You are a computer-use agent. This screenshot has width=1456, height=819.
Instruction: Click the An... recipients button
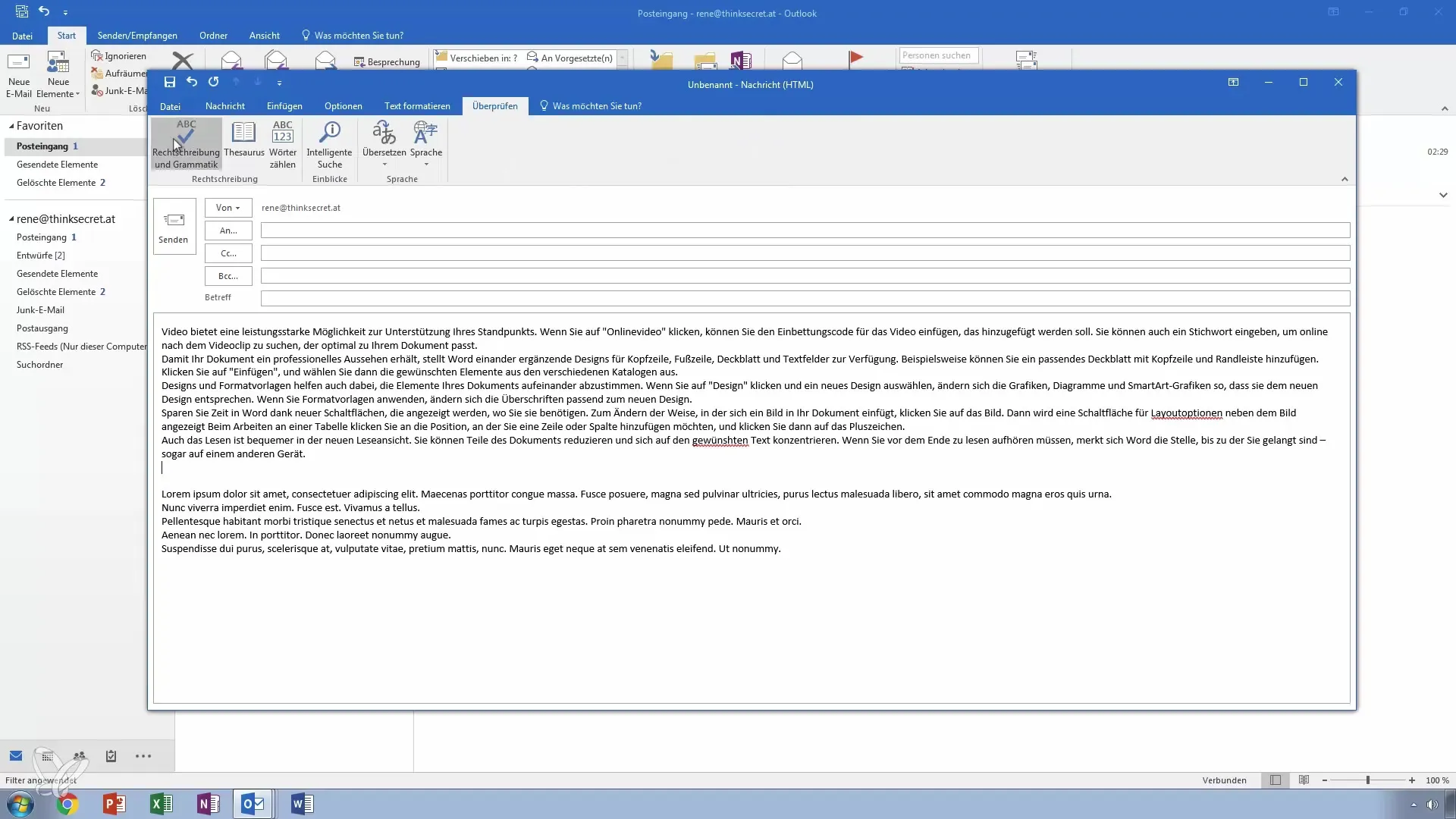click(x=228, y=231)
